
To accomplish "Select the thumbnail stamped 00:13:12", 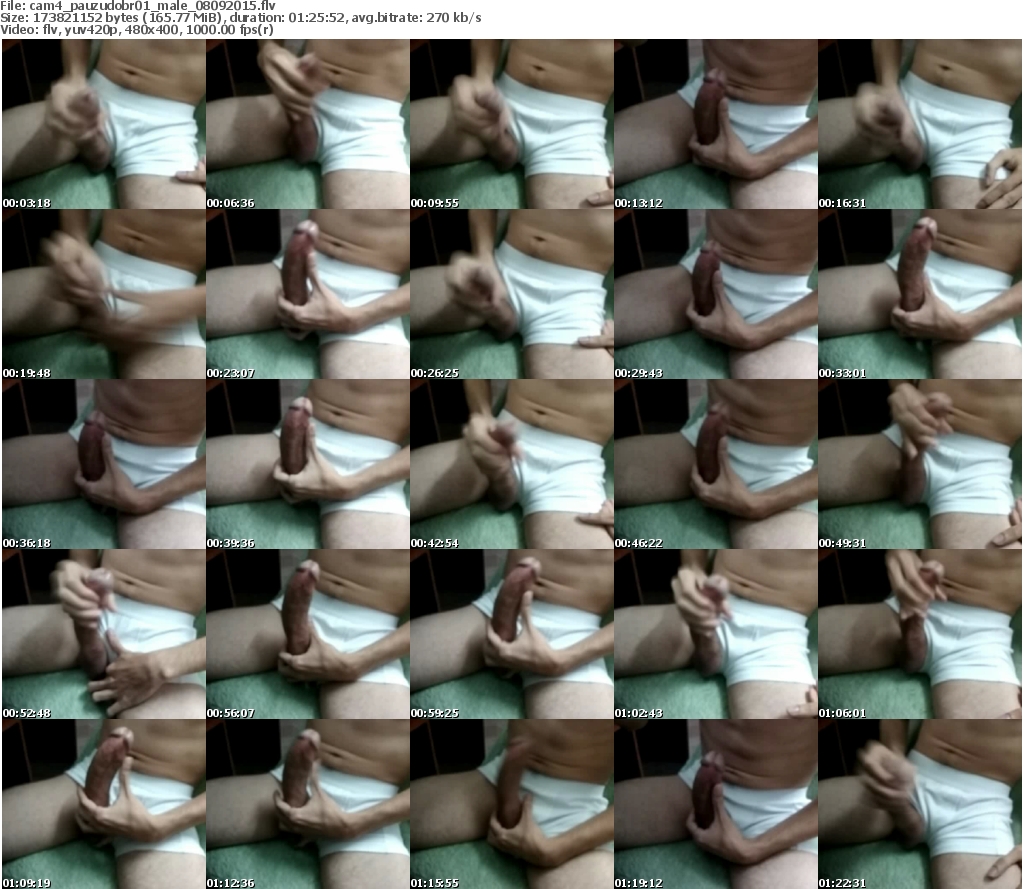I will (x=716, y=124).
